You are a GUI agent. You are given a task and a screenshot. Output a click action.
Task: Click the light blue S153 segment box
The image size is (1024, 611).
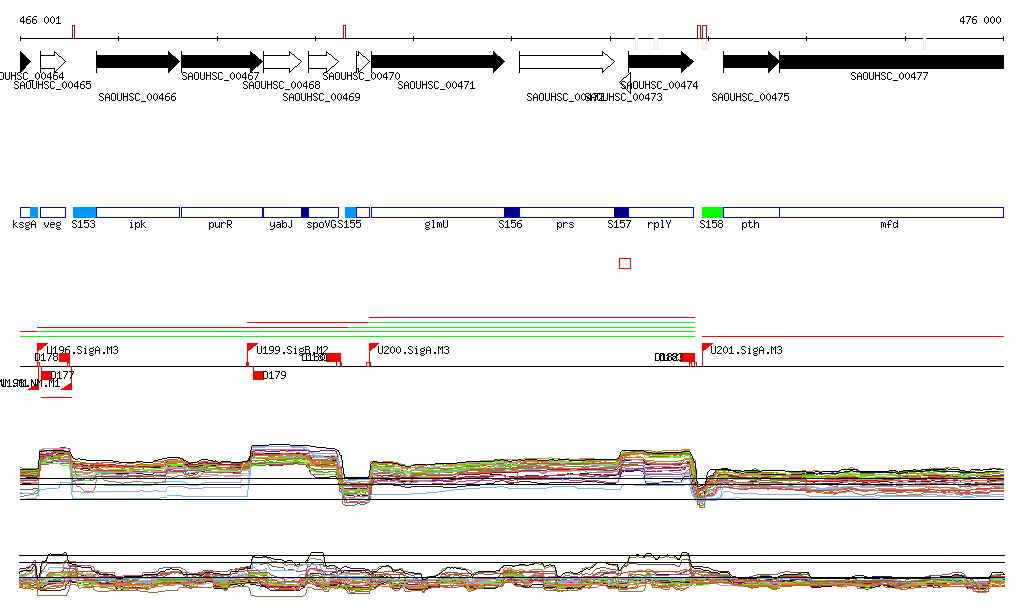click(x=84, y=213)
